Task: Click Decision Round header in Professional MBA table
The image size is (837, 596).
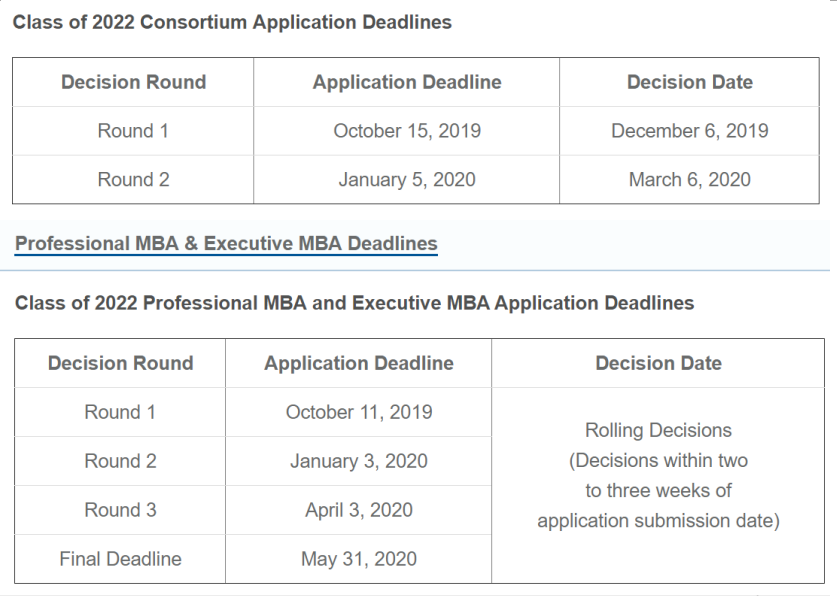Action: tap(120, 364)
